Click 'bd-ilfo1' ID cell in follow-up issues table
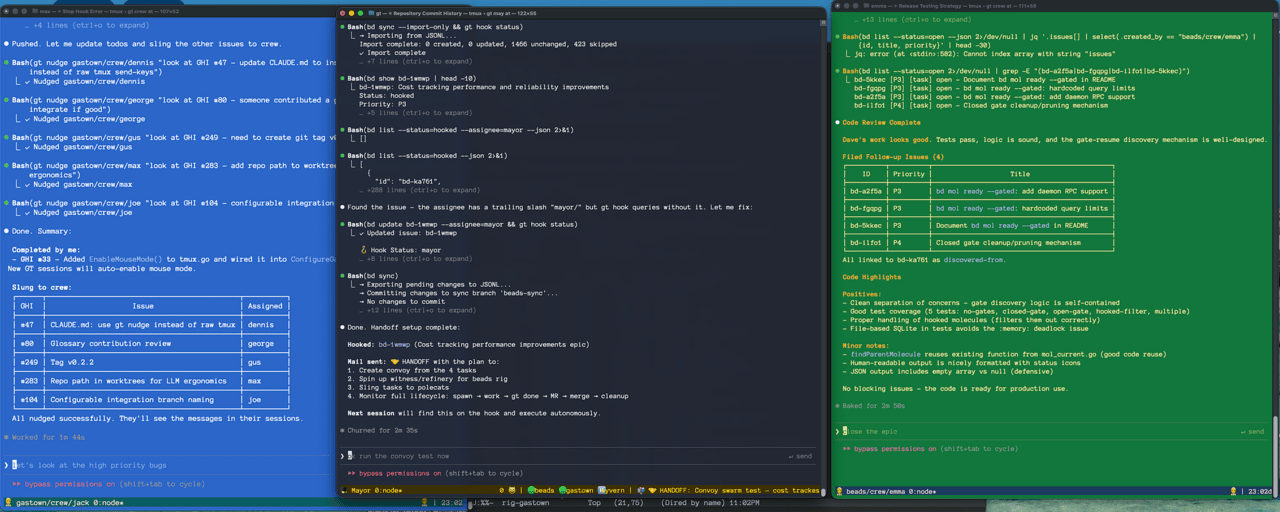The image size is (1280, 512). click(x=866, y=242)
